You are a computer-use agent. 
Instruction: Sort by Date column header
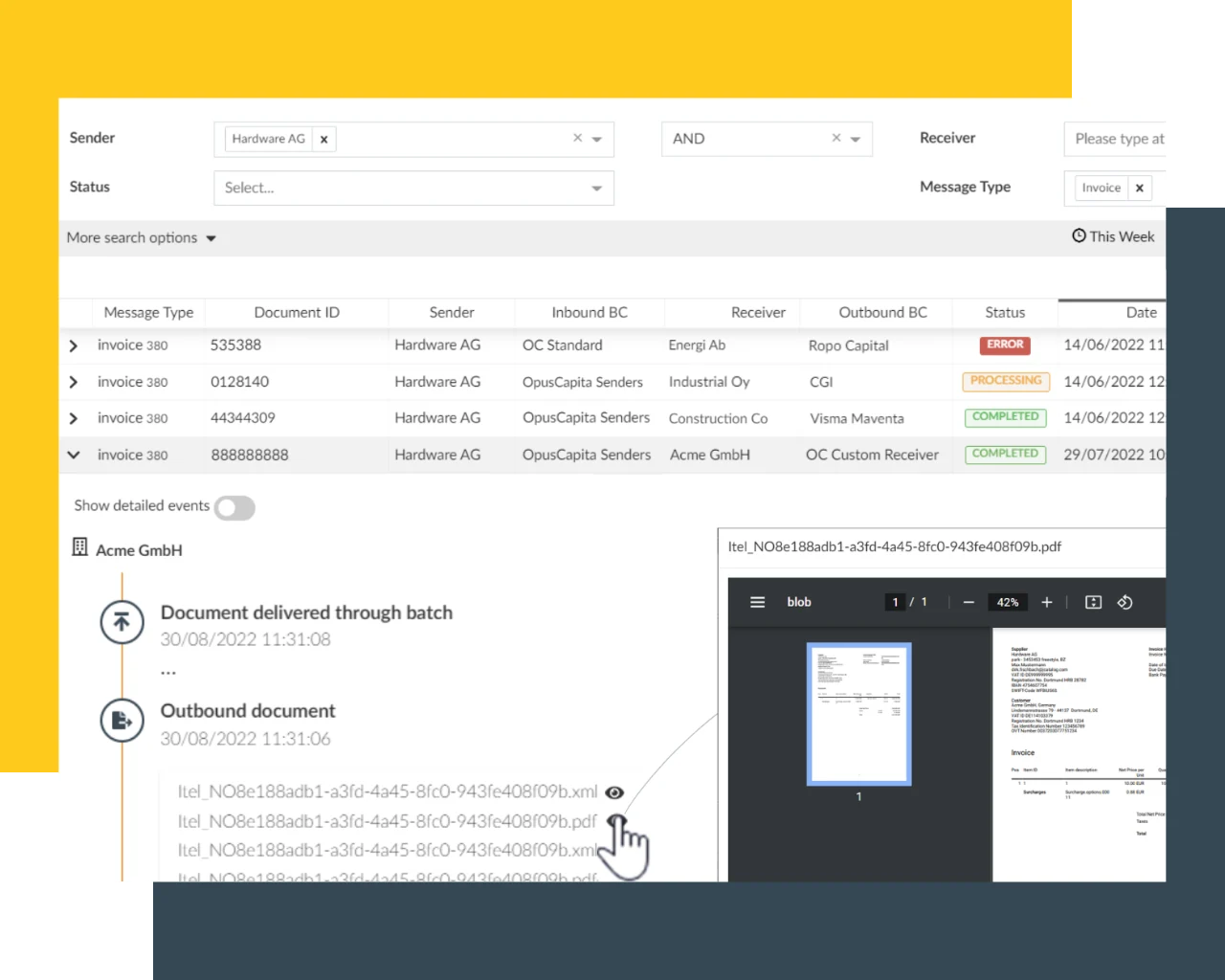click(1141, 313)
